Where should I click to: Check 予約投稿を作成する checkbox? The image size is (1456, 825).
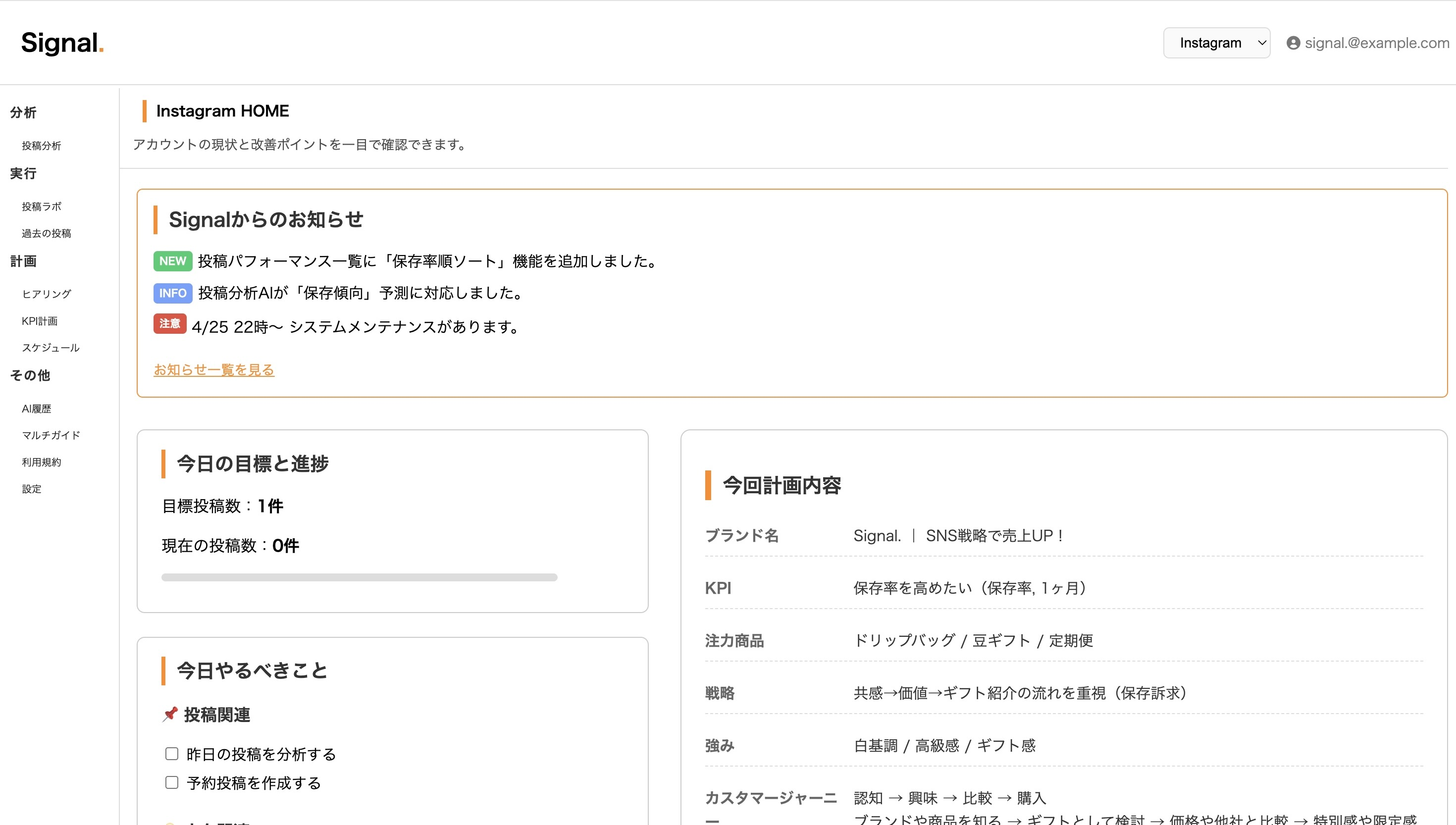click(x=172, y=782)
